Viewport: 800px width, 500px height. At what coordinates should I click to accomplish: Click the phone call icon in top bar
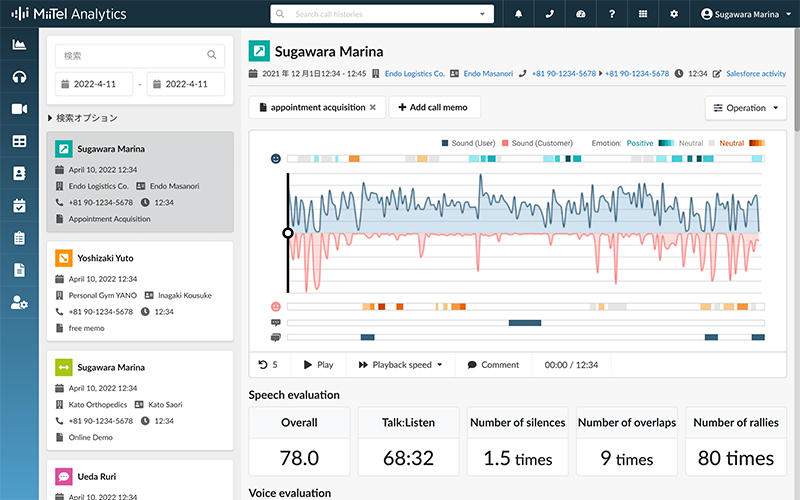[x=549, y=14]
